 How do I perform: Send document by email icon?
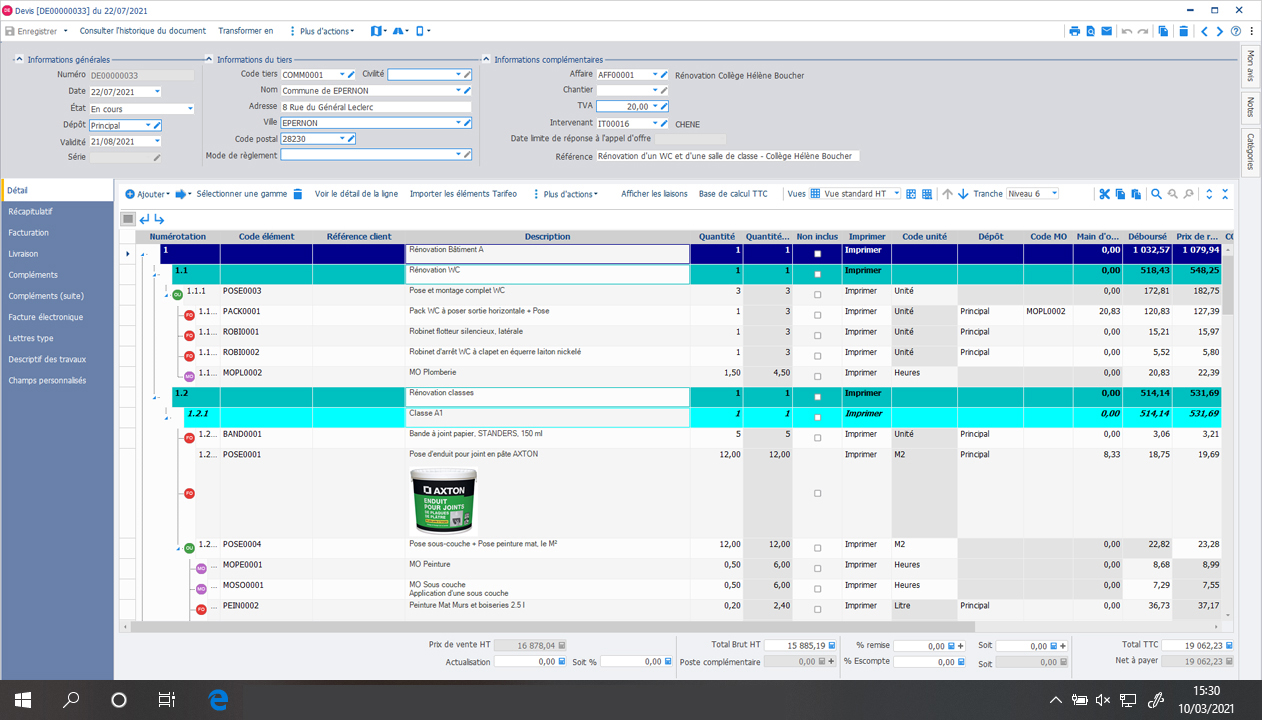click(x=1107, y=31)
